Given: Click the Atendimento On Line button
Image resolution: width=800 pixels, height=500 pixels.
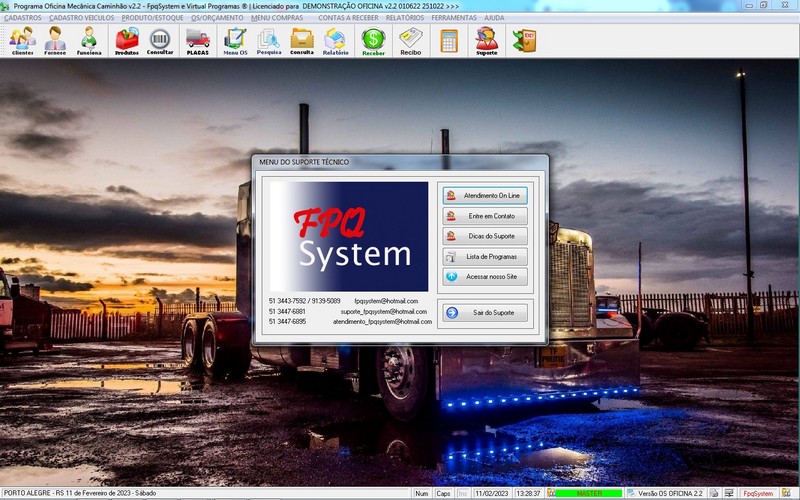Looking at the screenshot, I should [485, 195].
